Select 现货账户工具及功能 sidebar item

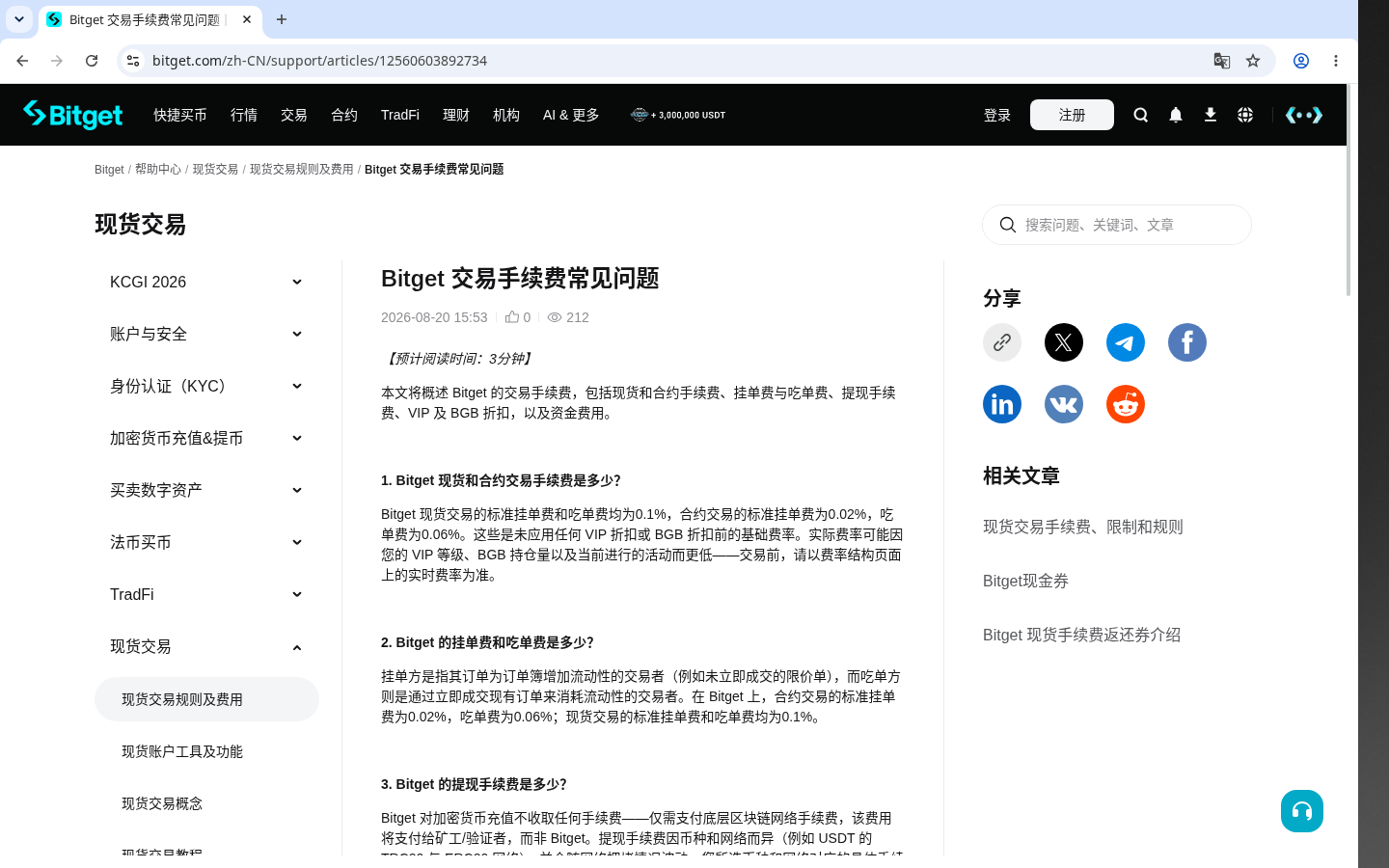click(206, 751)
